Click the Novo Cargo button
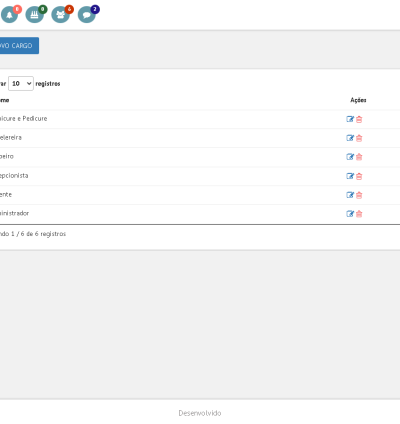This screenshot has height=424, width=400. coord(18,45)
